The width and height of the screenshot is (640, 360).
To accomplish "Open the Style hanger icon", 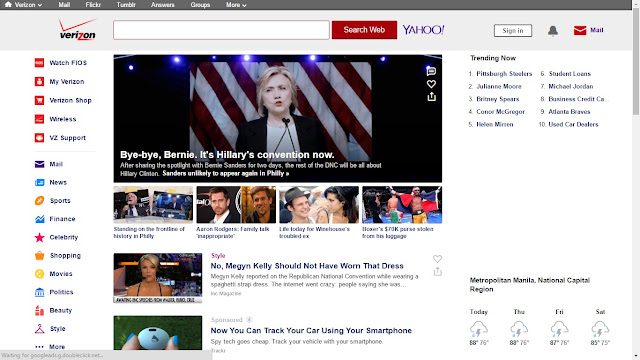I will pos(39,329).
